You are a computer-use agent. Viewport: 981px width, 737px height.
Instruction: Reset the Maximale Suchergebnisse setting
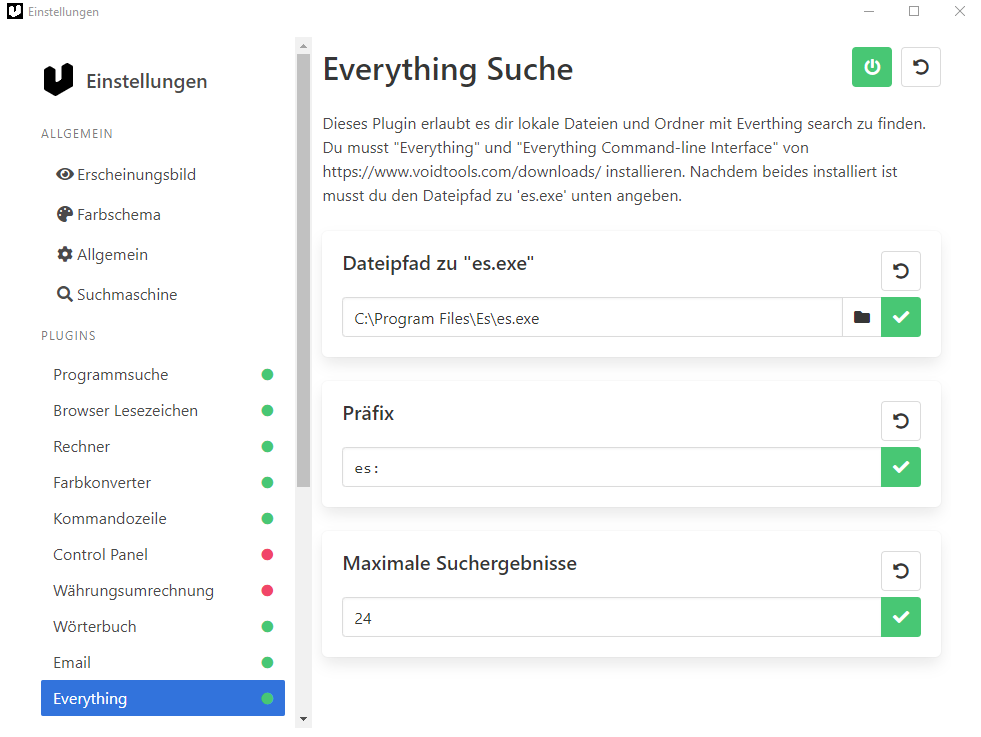point(900,571)
